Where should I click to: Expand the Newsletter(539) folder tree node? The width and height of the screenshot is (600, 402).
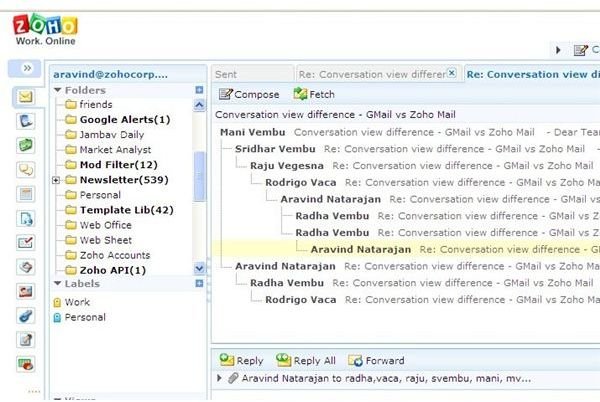(56, 180)
